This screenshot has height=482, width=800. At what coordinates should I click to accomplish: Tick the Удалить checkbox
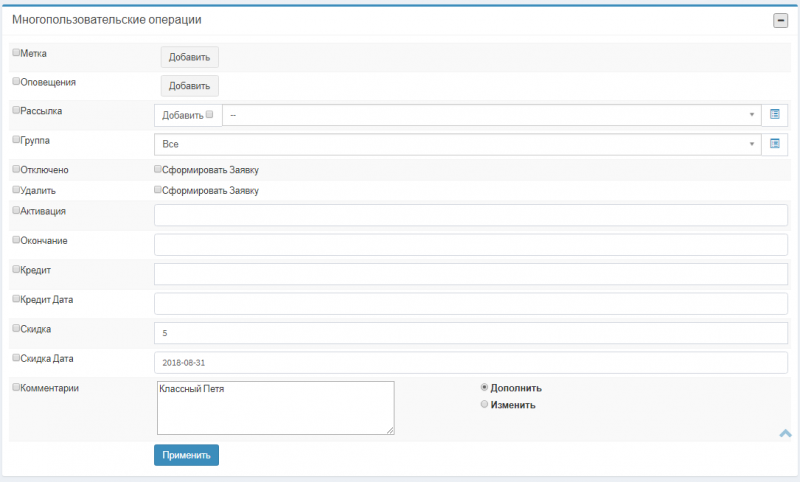coord(16,190)
